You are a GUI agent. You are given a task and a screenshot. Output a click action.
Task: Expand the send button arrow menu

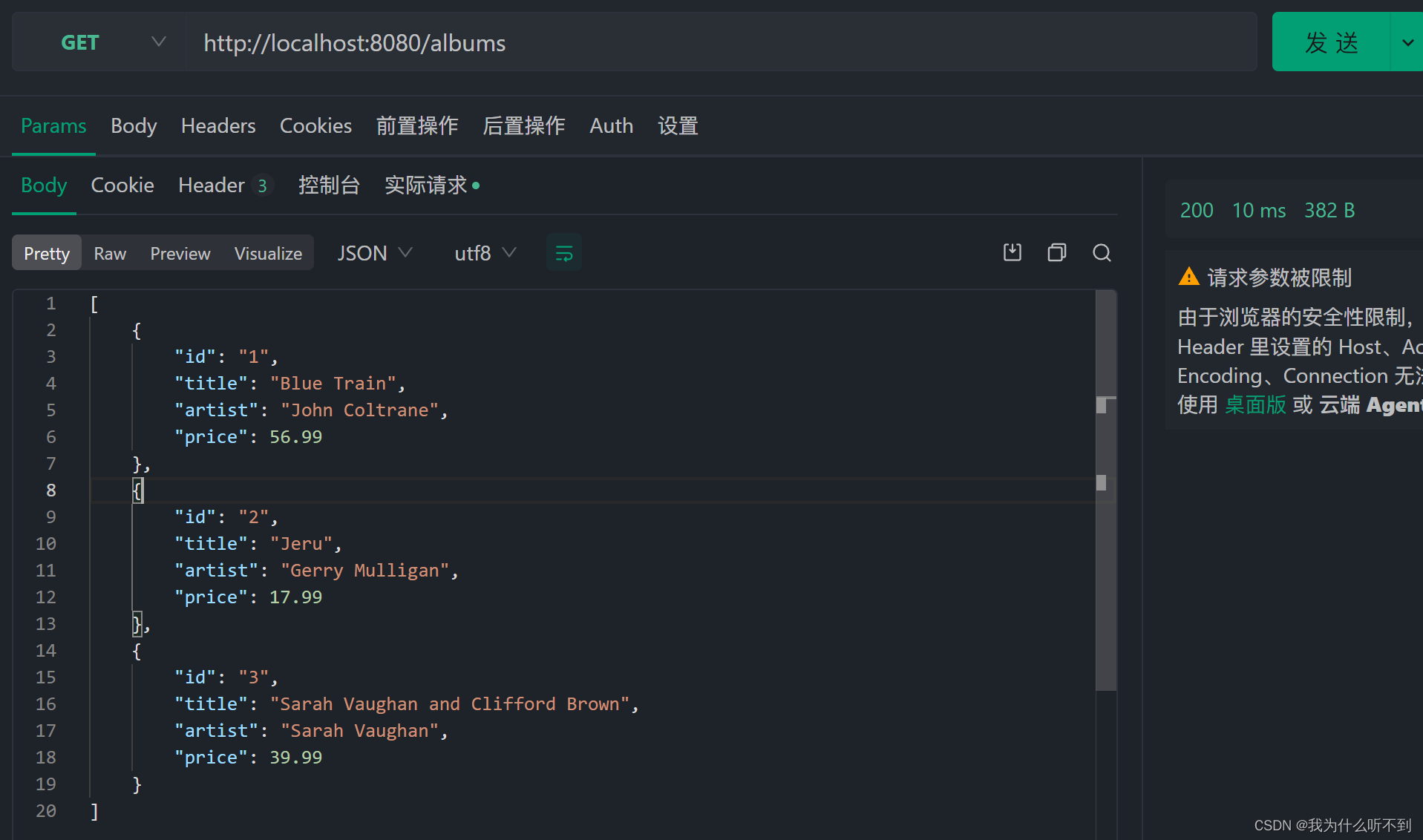pyautogui.click(x=1407, y=42)
